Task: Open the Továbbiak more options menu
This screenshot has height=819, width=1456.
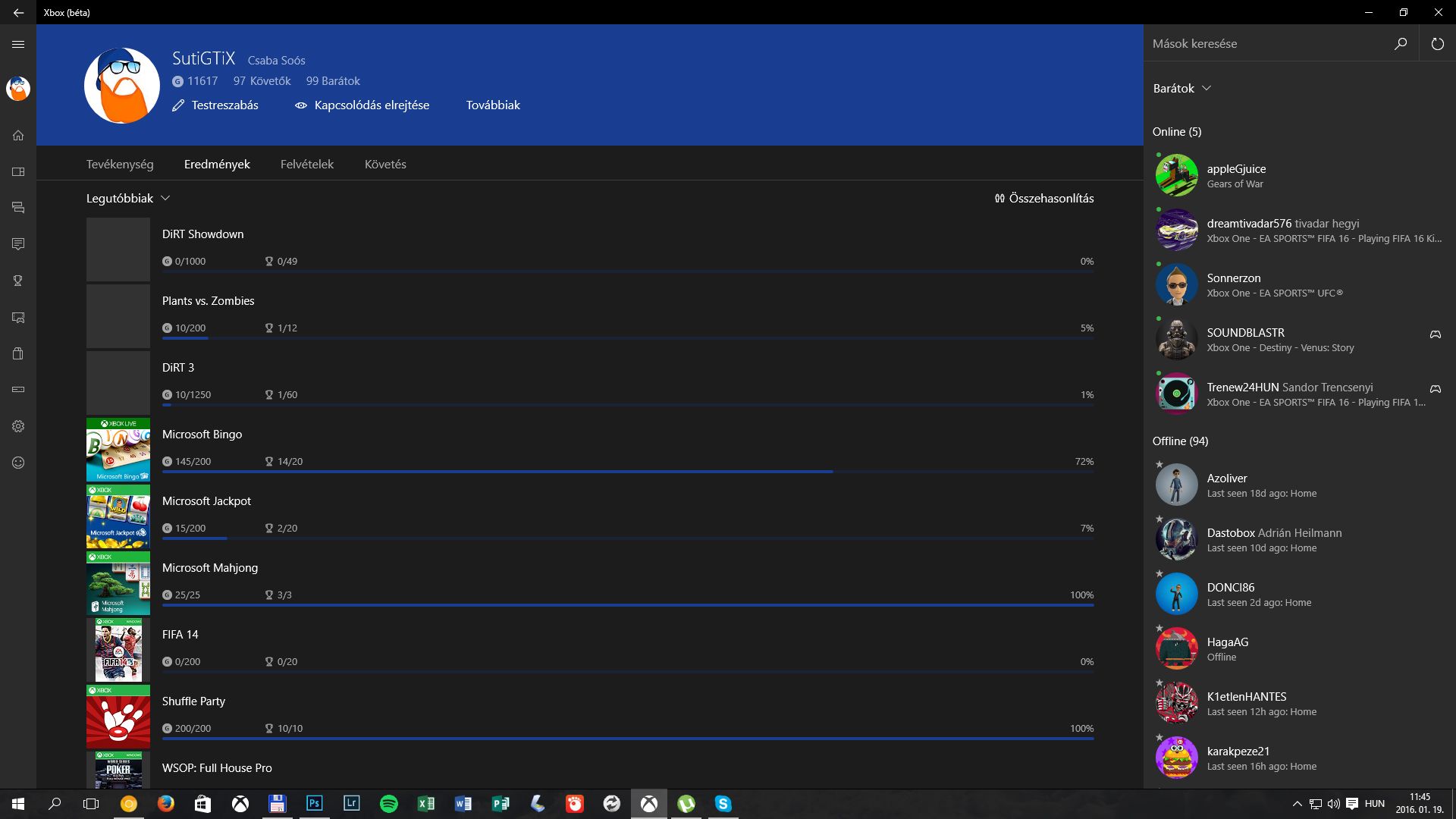Action: 493,105
